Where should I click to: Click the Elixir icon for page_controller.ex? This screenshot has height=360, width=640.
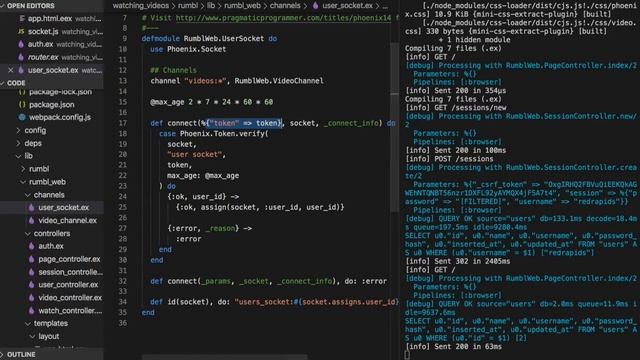[31, 259]
